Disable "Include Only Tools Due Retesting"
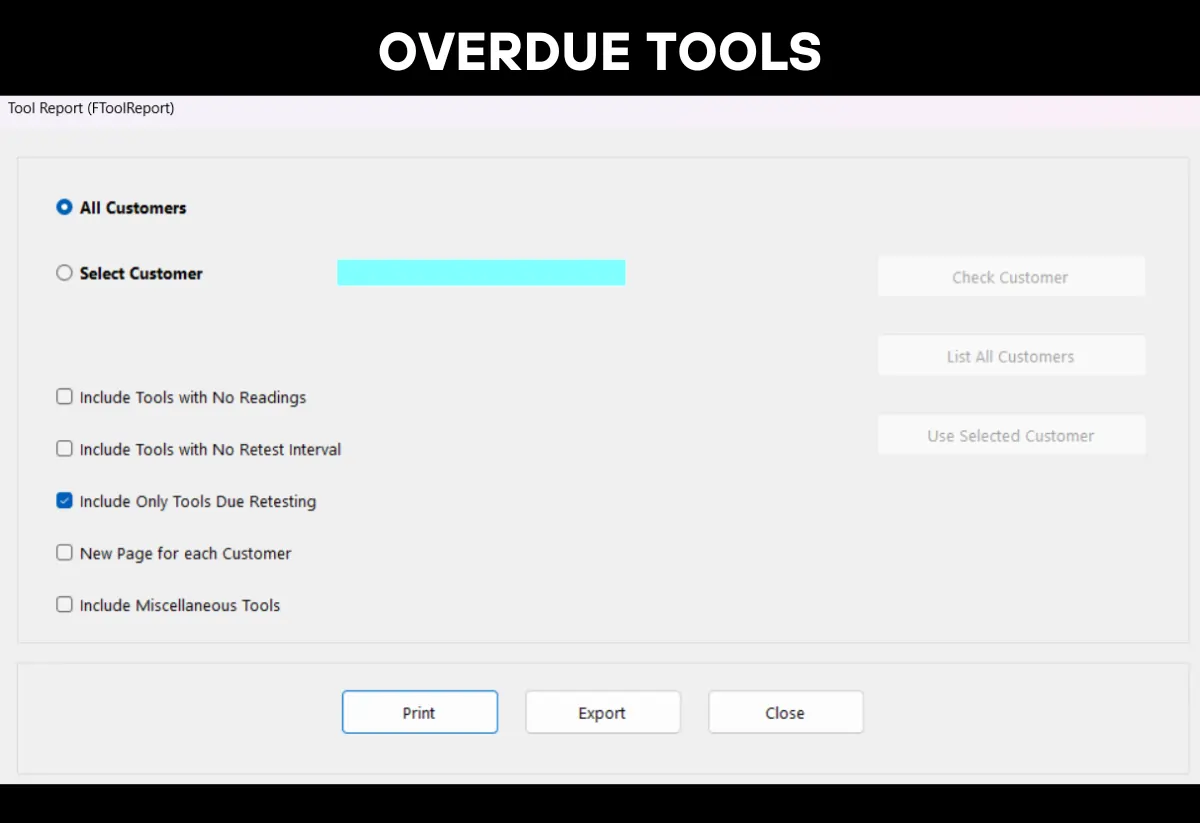This screenshot has width=1200, height=823. coord(64,500)
